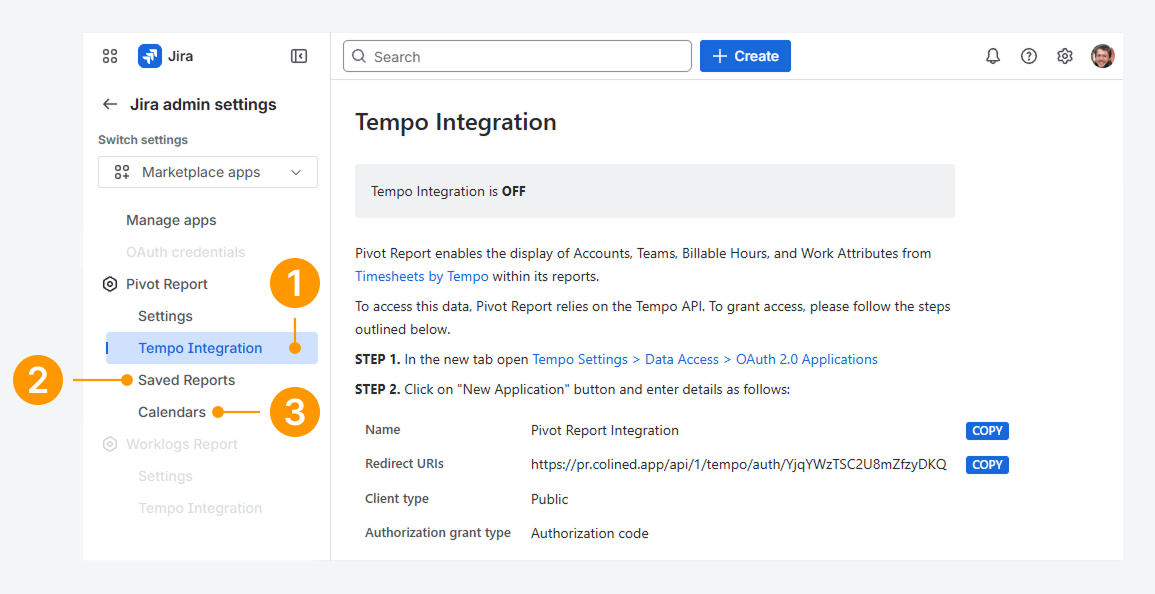Click the Marketplace apps grid icon

pos(122,172)
